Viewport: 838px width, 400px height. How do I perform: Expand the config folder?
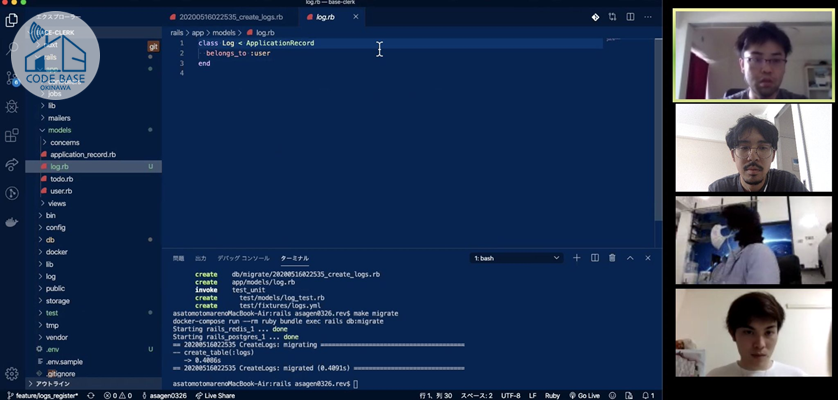[55, 227]
